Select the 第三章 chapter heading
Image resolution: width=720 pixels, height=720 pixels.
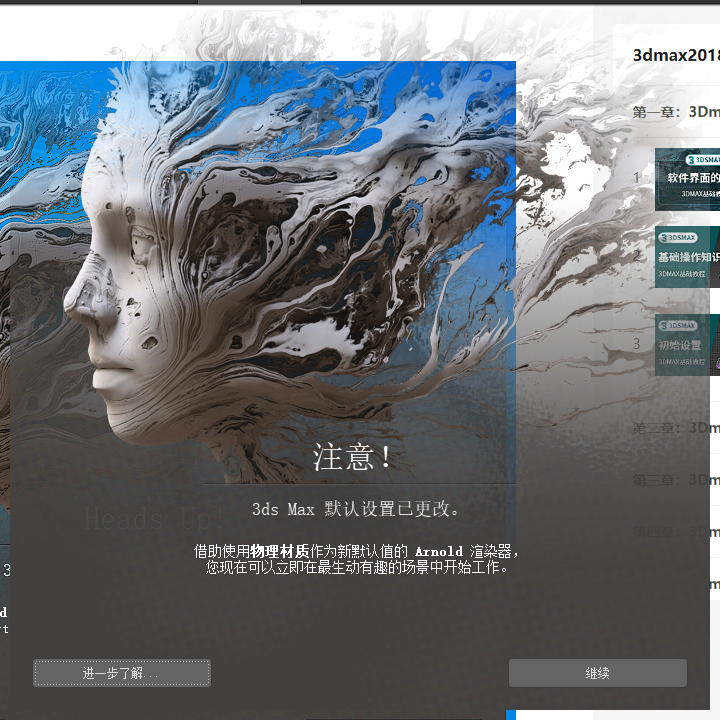coord(676,480)
